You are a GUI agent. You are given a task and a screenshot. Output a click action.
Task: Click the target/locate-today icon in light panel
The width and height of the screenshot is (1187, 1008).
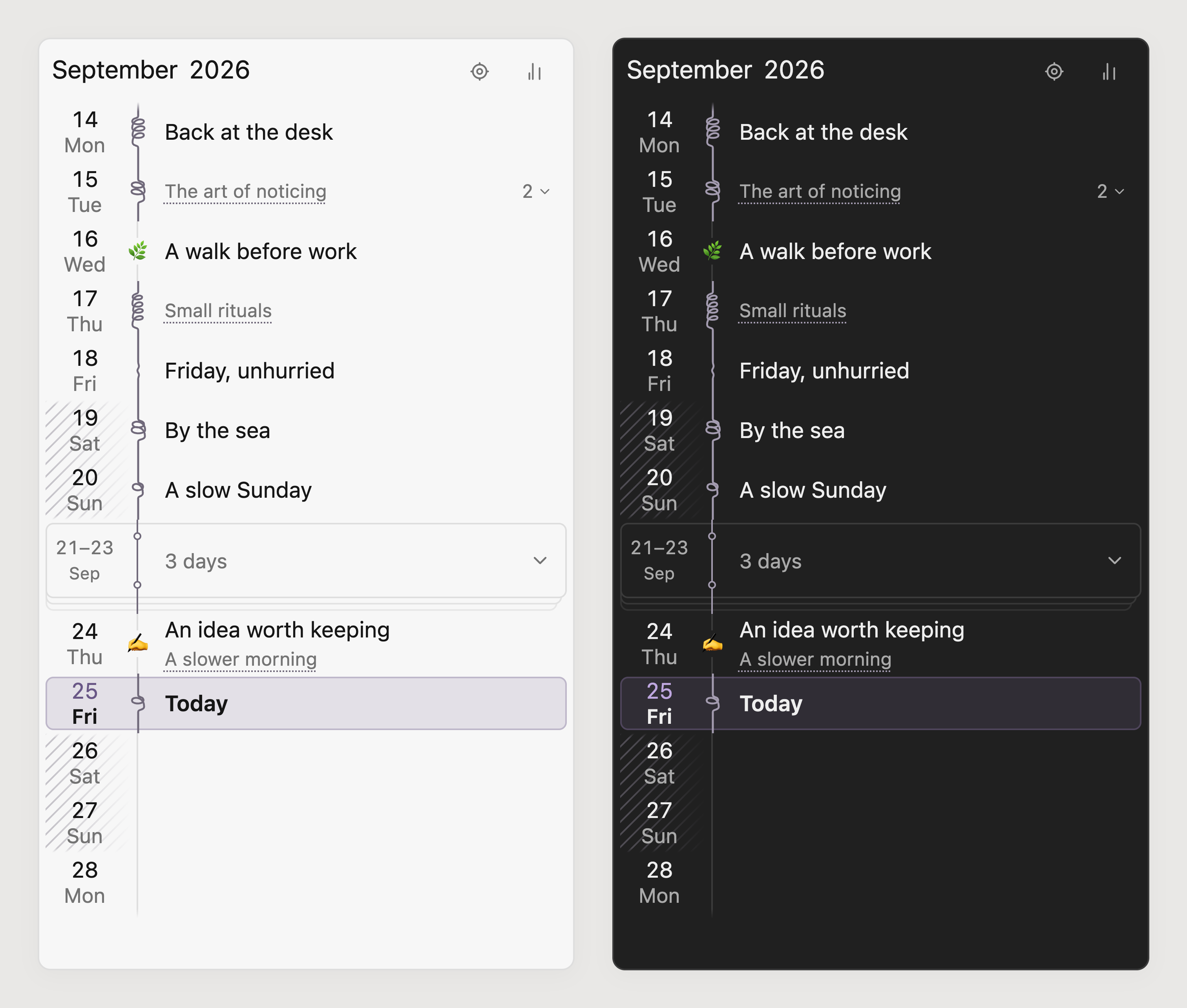point(479,71)
